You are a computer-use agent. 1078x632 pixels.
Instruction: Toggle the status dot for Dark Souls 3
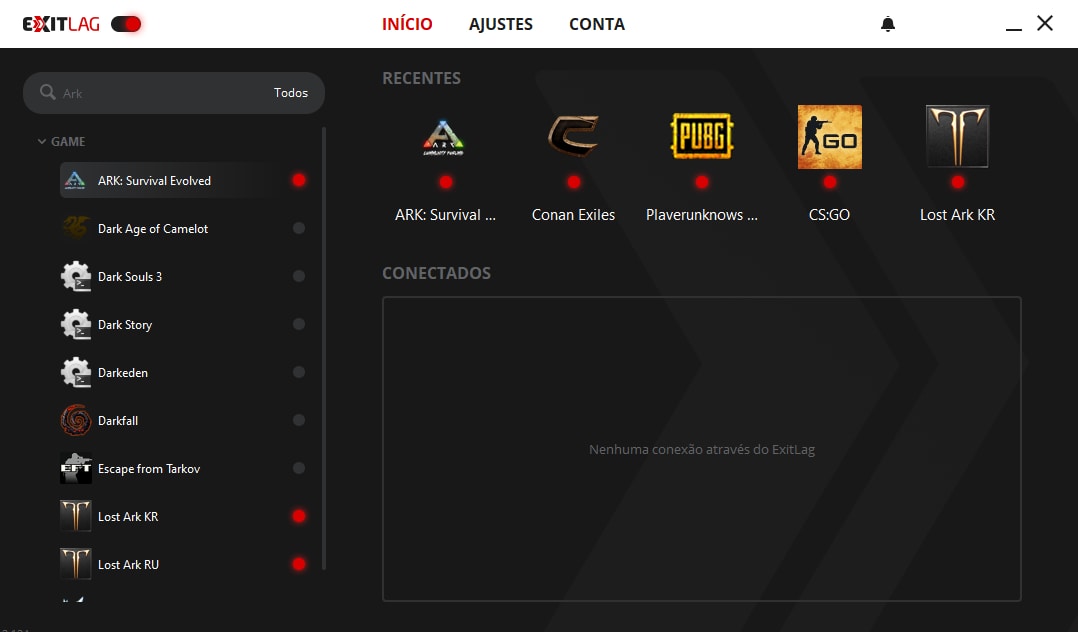click(x=298, y=277)
